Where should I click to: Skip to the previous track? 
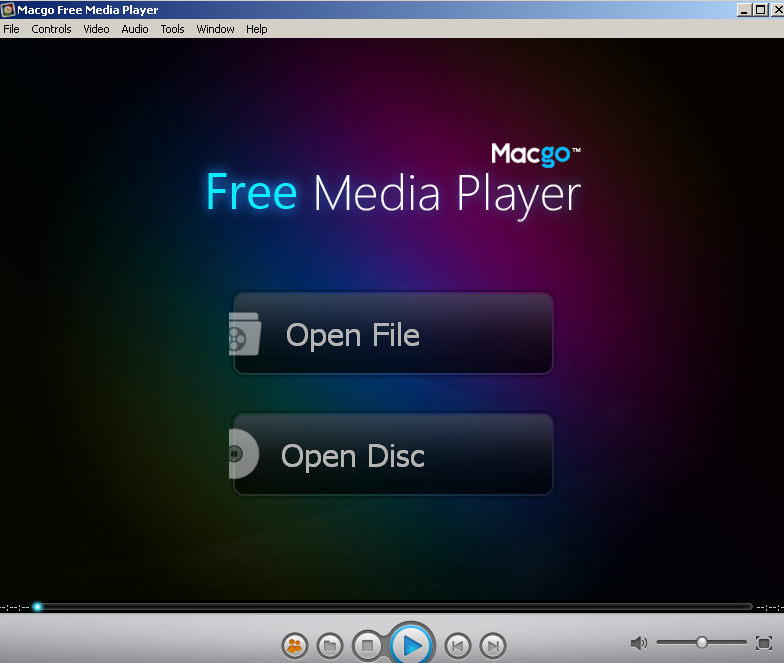(x=457, y=646)
